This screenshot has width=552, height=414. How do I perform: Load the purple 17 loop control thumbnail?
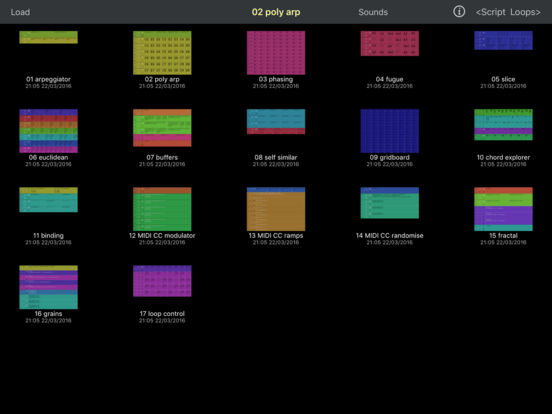pyautogui.click(x=162, y=281)
